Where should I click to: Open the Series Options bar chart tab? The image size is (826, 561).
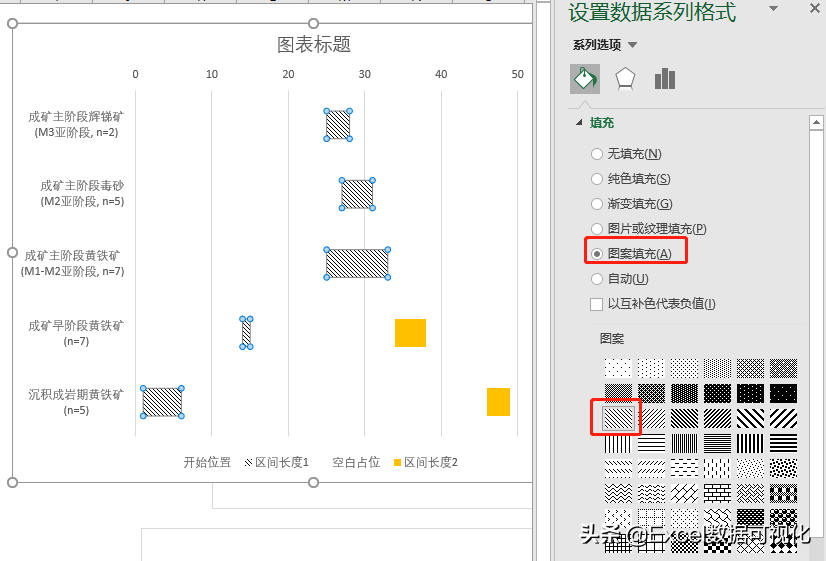point(665,79)
